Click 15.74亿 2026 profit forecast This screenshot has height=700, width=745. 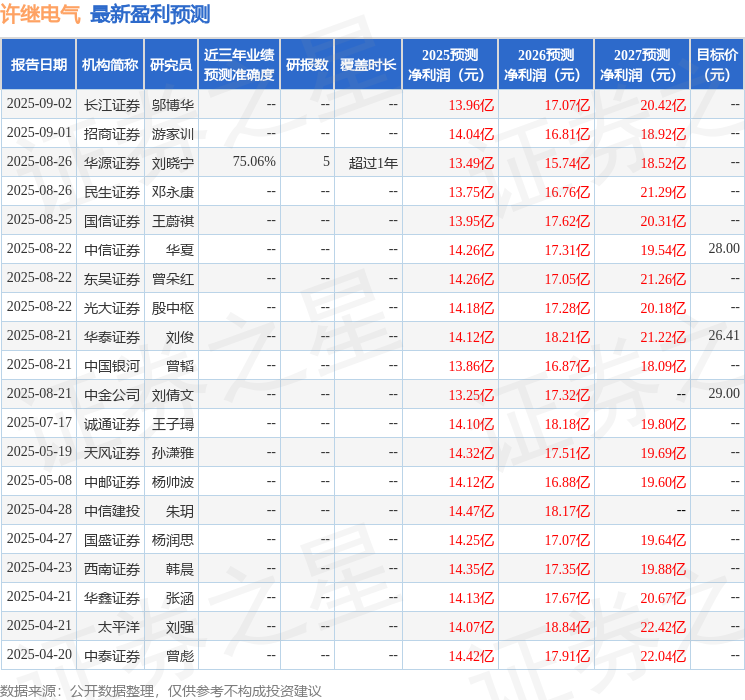(567, 163)
